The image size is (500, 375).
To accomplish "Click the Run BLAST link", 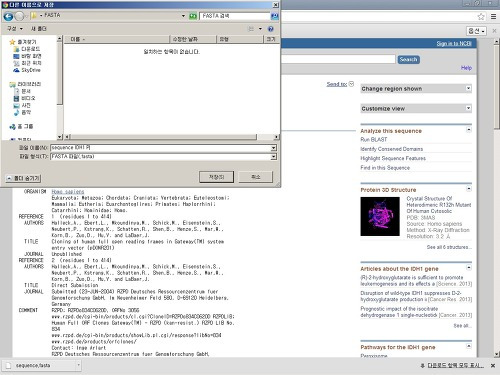I will coord(374,140).
